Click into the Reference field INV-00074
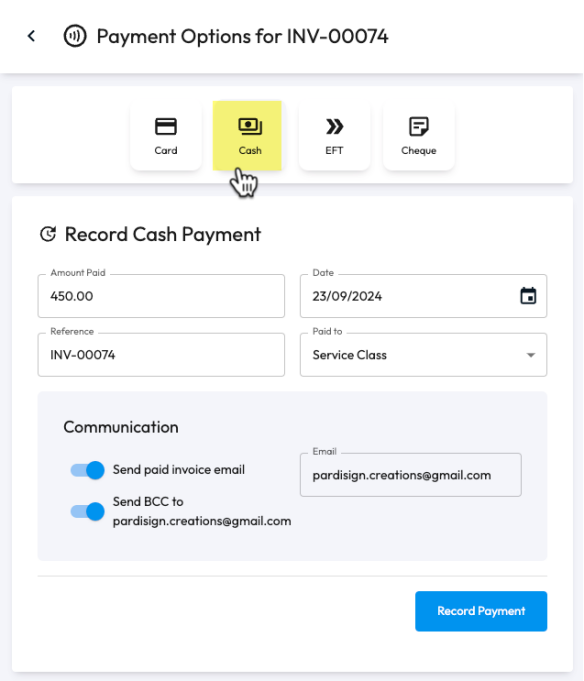The width and height of the screenshot is (584, 681). coord(161,355)
